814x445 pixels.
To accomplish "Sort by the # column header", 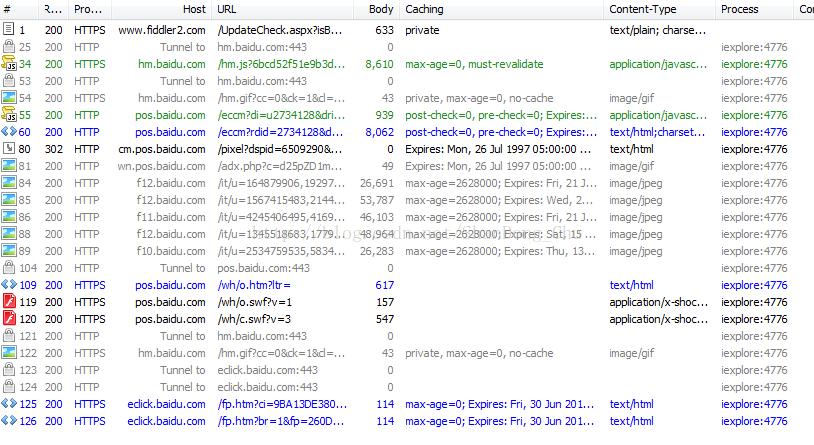I will (19, 9).
